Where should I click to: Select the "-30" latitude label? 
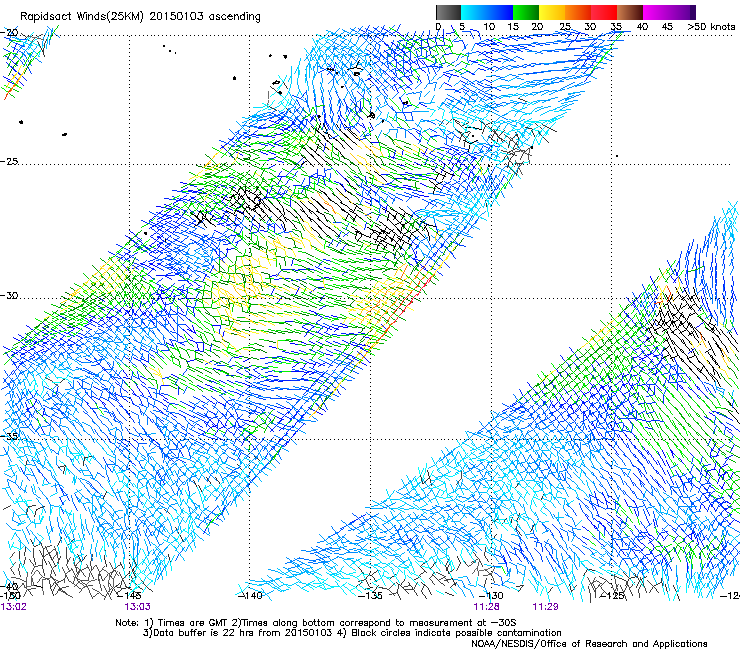(x=9, y=295)
